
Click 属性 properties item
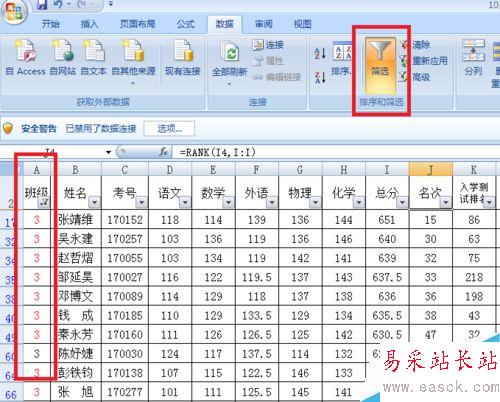(x=268, y=61)
